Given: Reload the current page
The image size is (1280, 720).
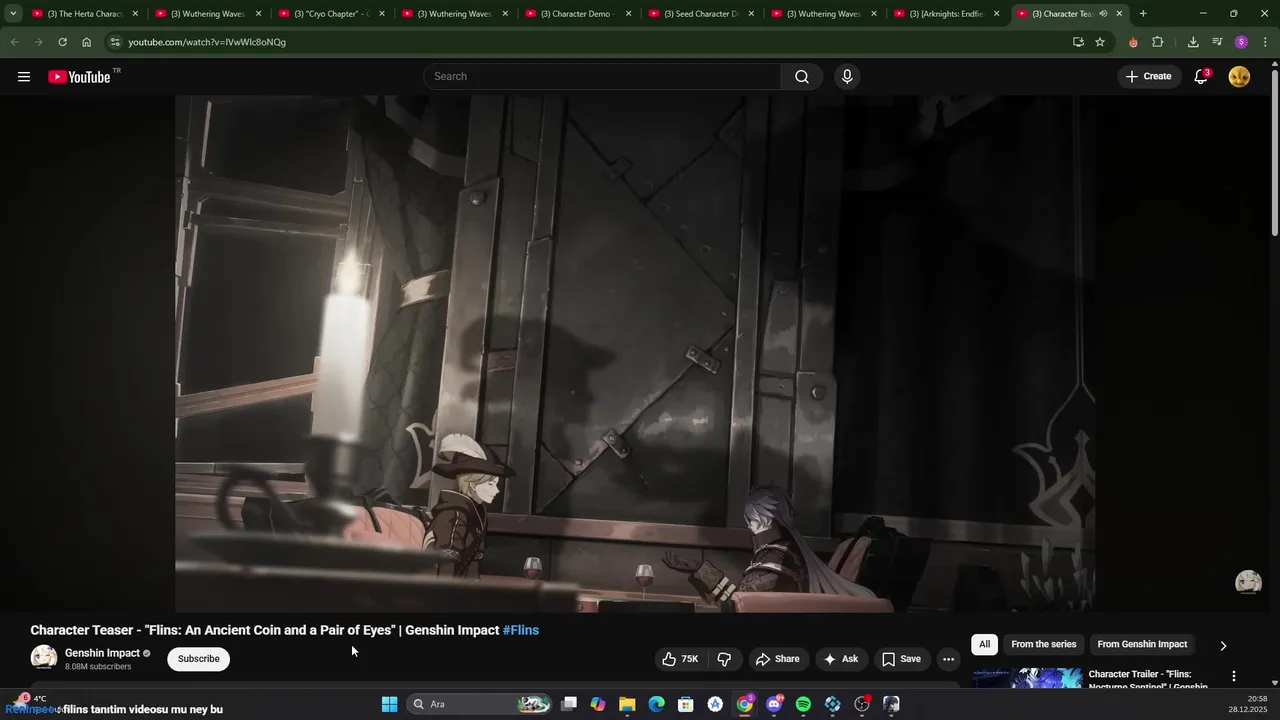Looking at the screenshot, I should (x=62, y=42).
